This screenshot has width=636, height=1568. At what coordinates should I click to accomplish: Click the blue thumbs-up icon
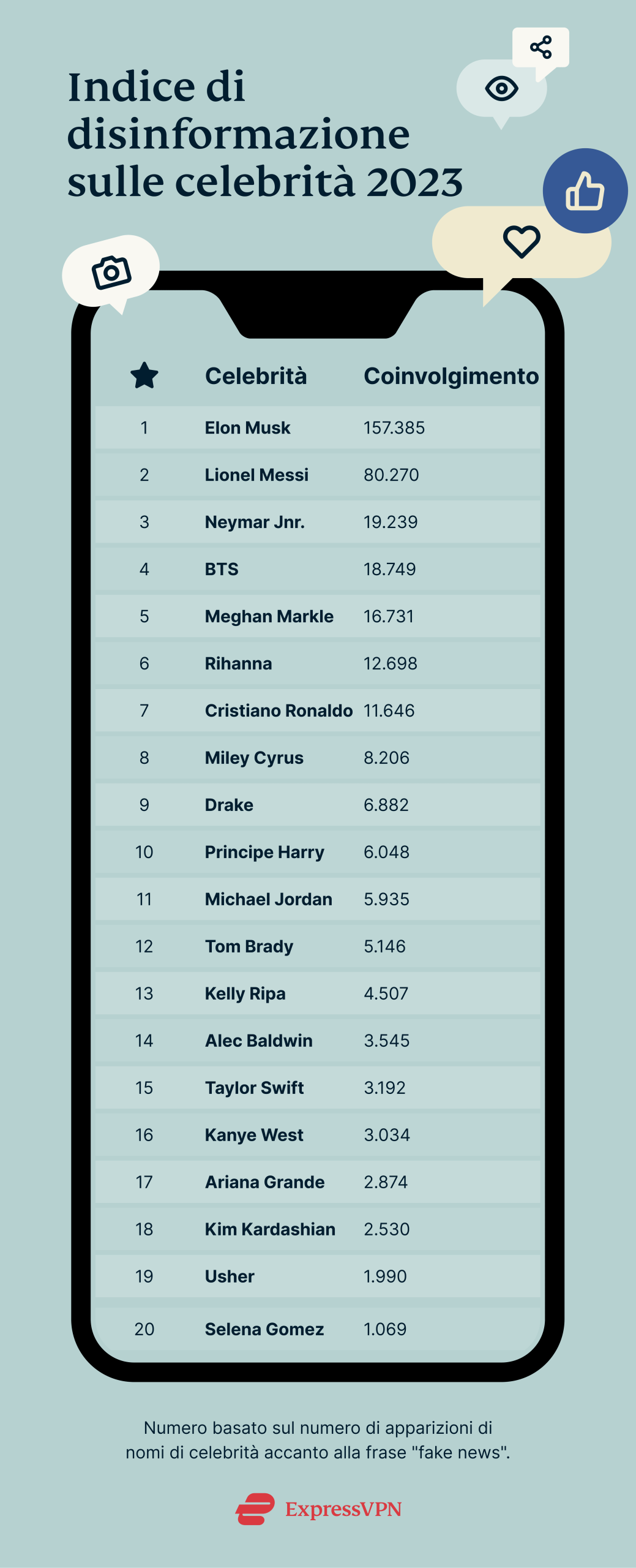(x=585, y=190)
